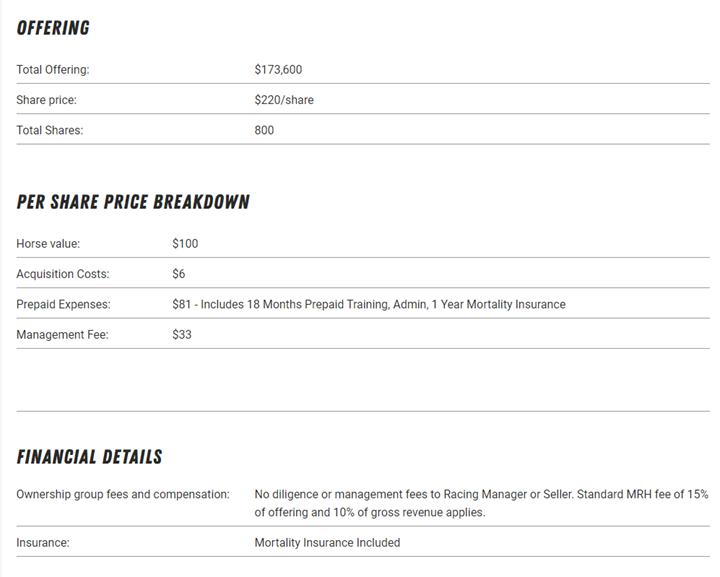Click the $81 prepaid training description text

(x=369, y=304)
